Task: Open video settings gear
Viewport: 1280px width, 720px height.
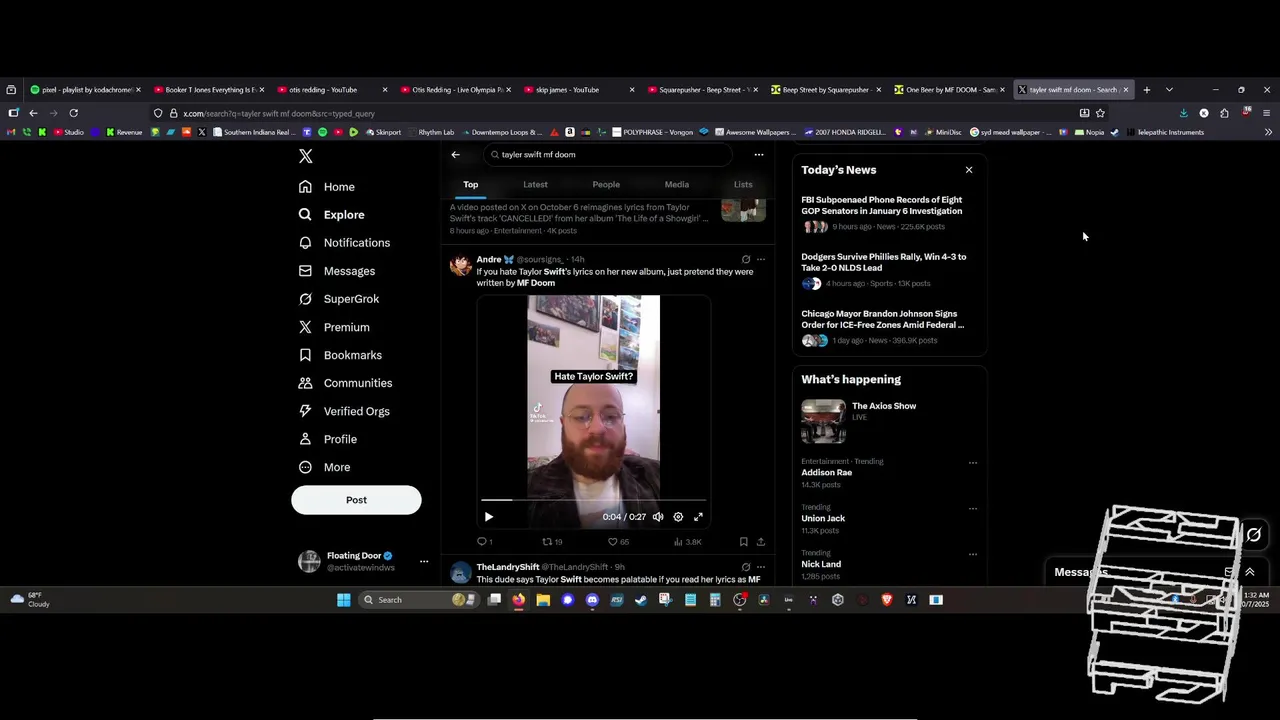Action: tap(678, 517)
